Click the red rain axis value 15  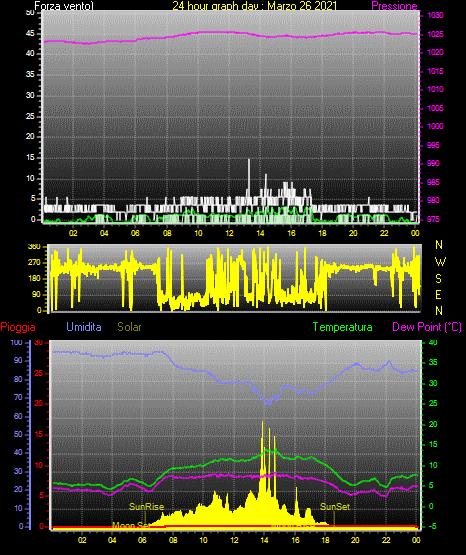pos(39,434)
